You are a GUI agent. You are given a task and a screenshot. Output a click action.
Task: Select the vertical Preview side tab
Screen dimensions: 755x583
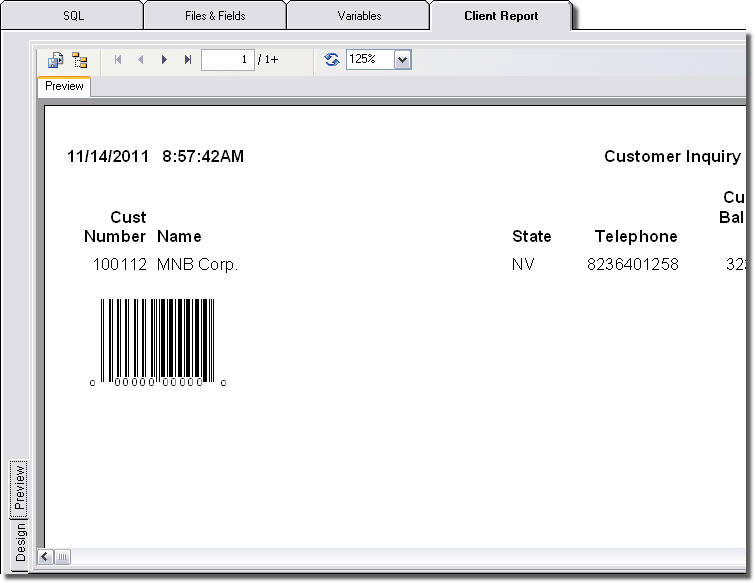19,488
